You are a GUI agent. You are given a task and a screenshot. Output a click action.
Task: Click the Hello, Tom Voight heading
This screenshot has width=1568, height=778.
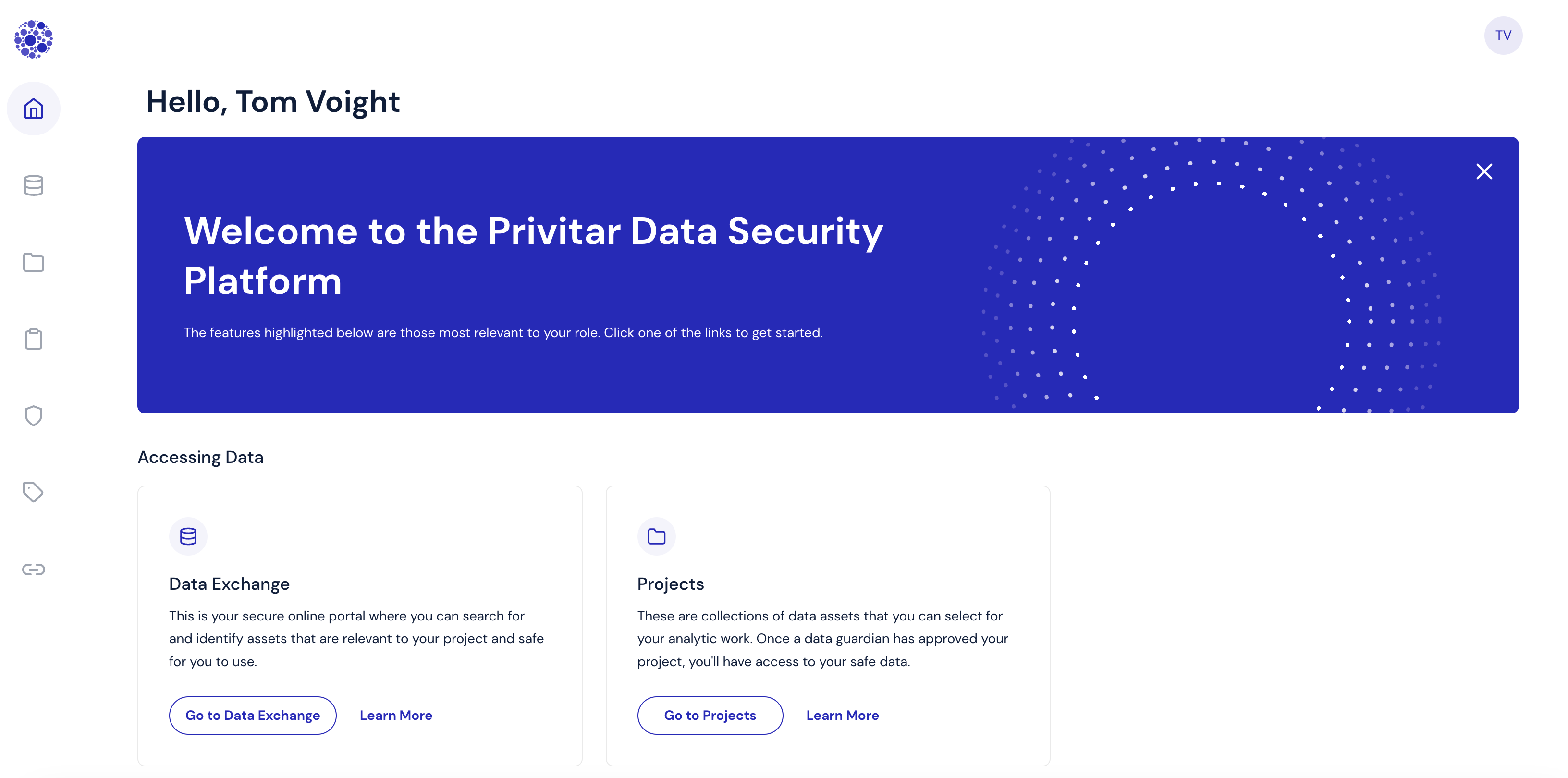coord(273,102)
